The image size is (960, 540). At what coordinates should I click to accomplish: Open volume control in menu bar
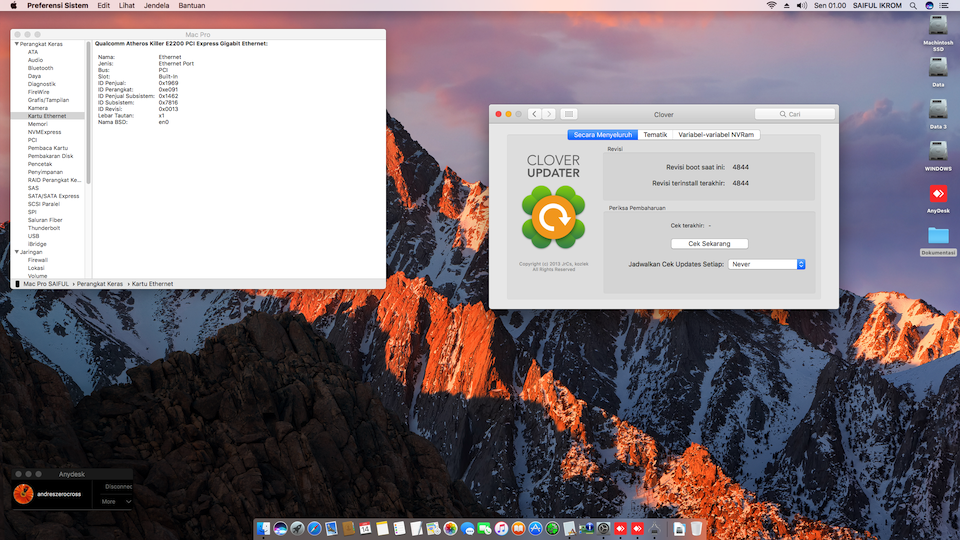point(802,6)
